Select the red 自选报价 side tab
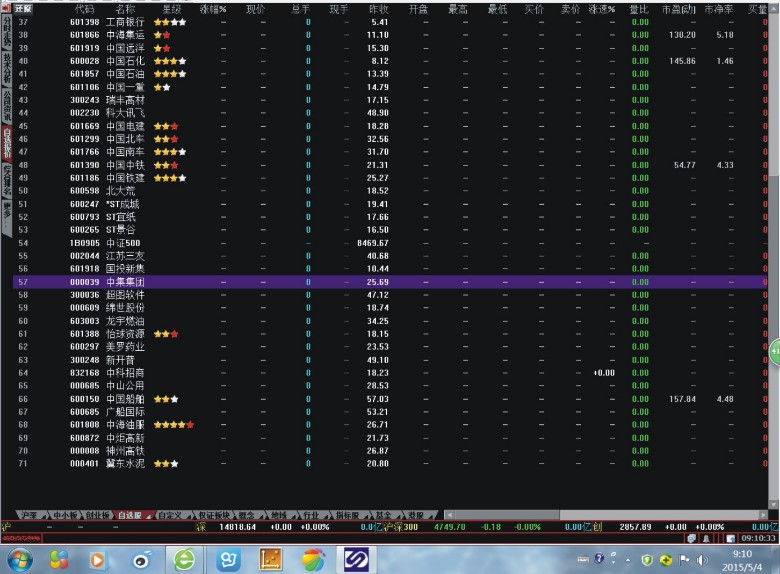 [x=6, y=142]
